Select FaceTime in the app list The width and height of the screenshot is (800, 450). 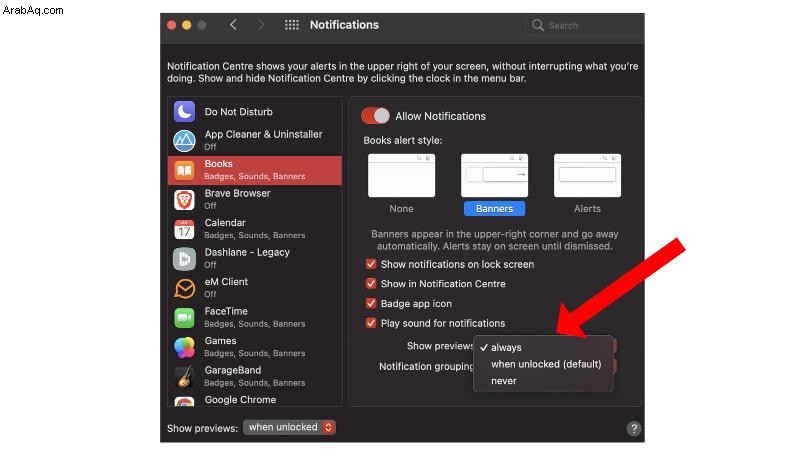click(x=255, y=318)
